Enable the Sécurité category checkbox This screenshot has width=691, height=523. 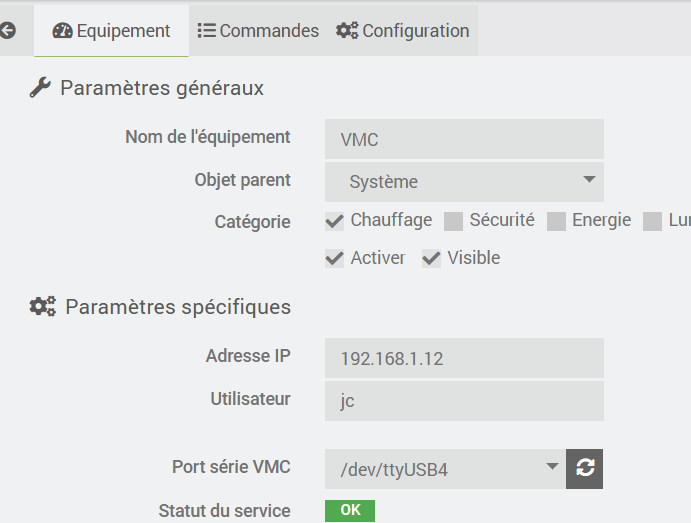click(x=453, y=221)
